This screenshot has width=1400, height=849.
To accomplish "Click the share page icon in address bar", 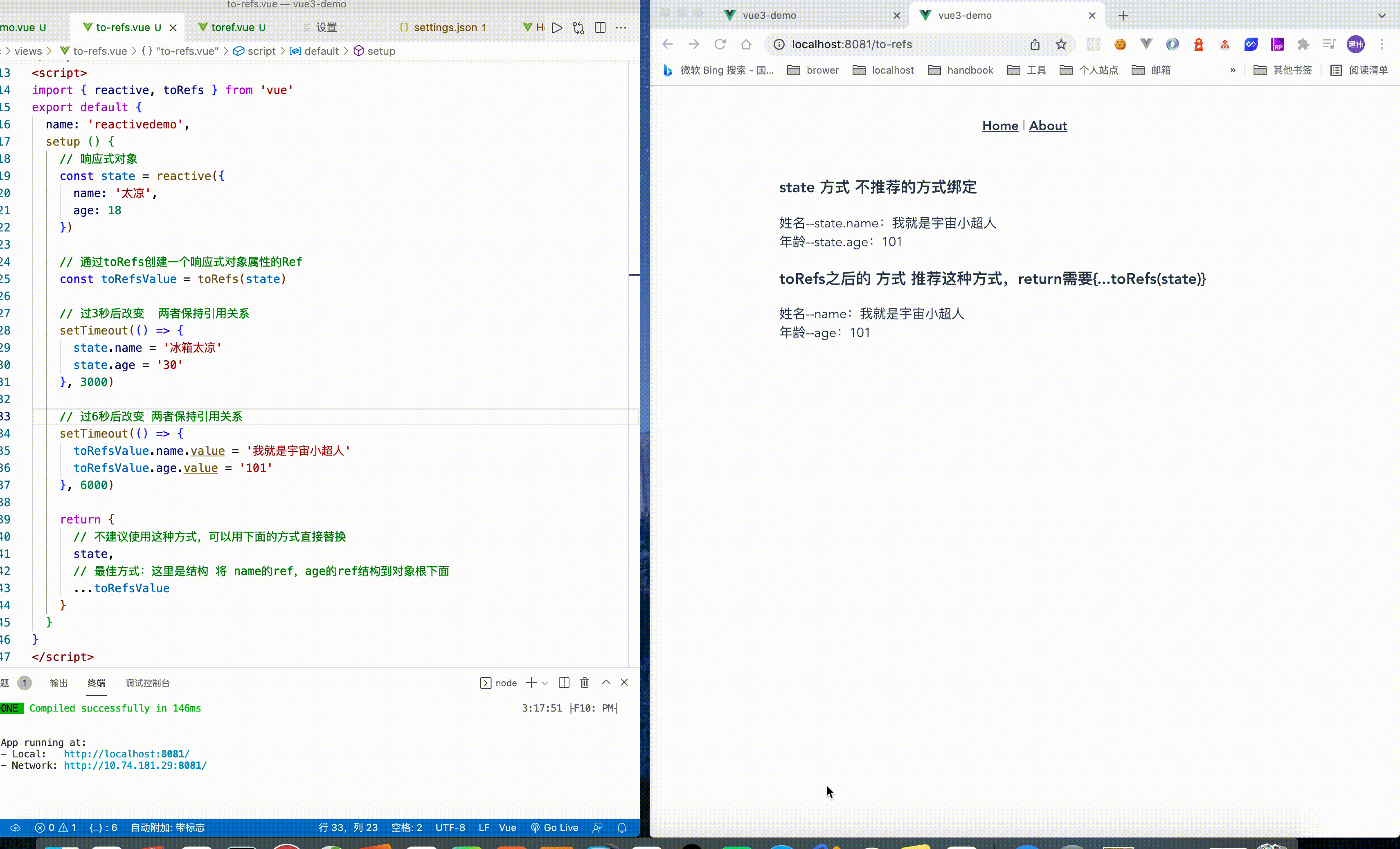I will click(1035, 44).
